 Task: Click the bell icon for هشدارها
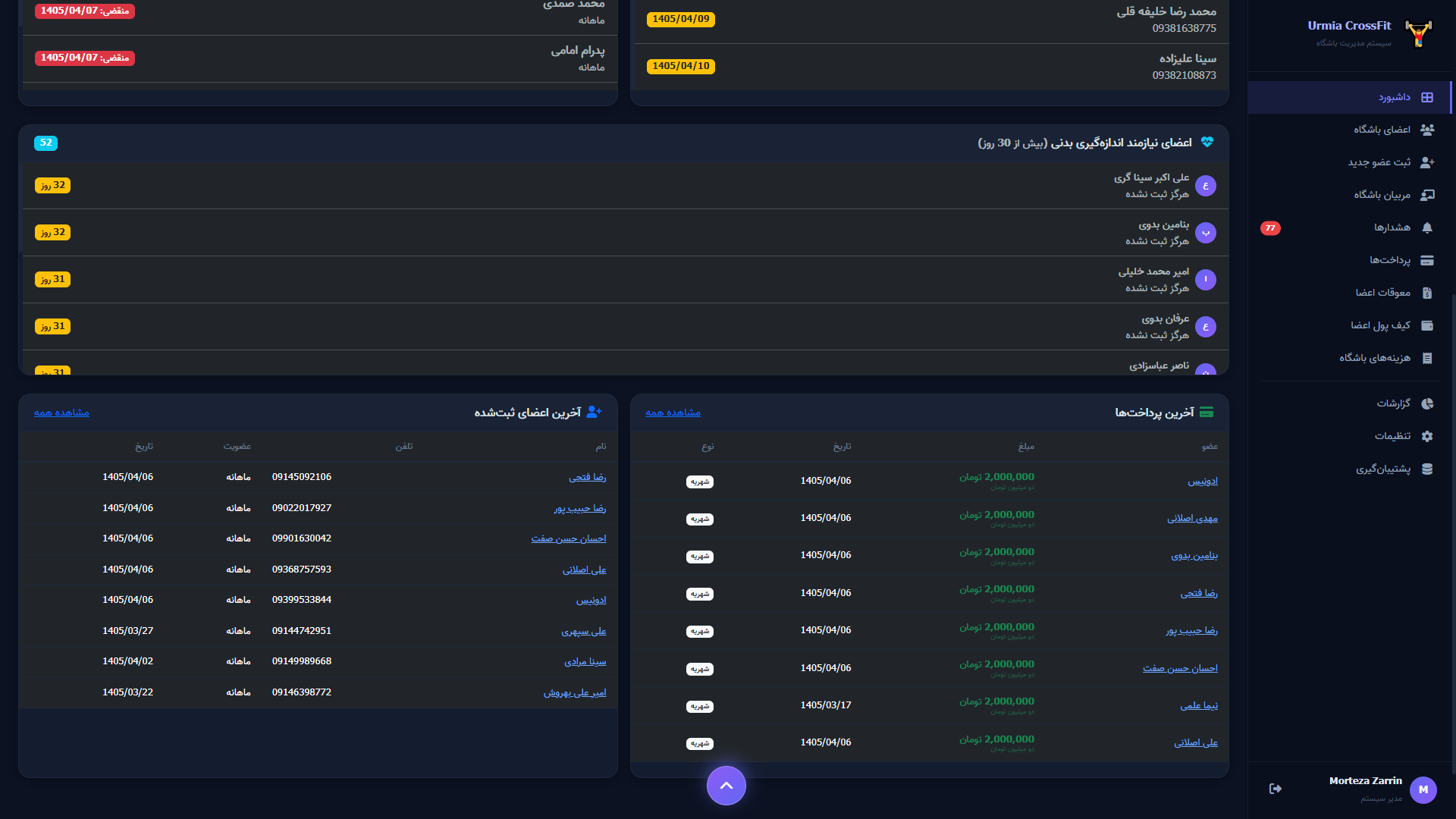1427,227
